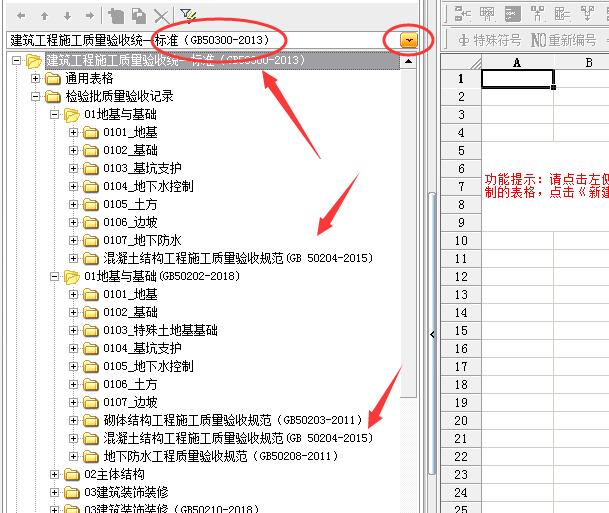Expand the 通用表格 folder node
Viewport: 609px width, 513px height.
point(36,79)
